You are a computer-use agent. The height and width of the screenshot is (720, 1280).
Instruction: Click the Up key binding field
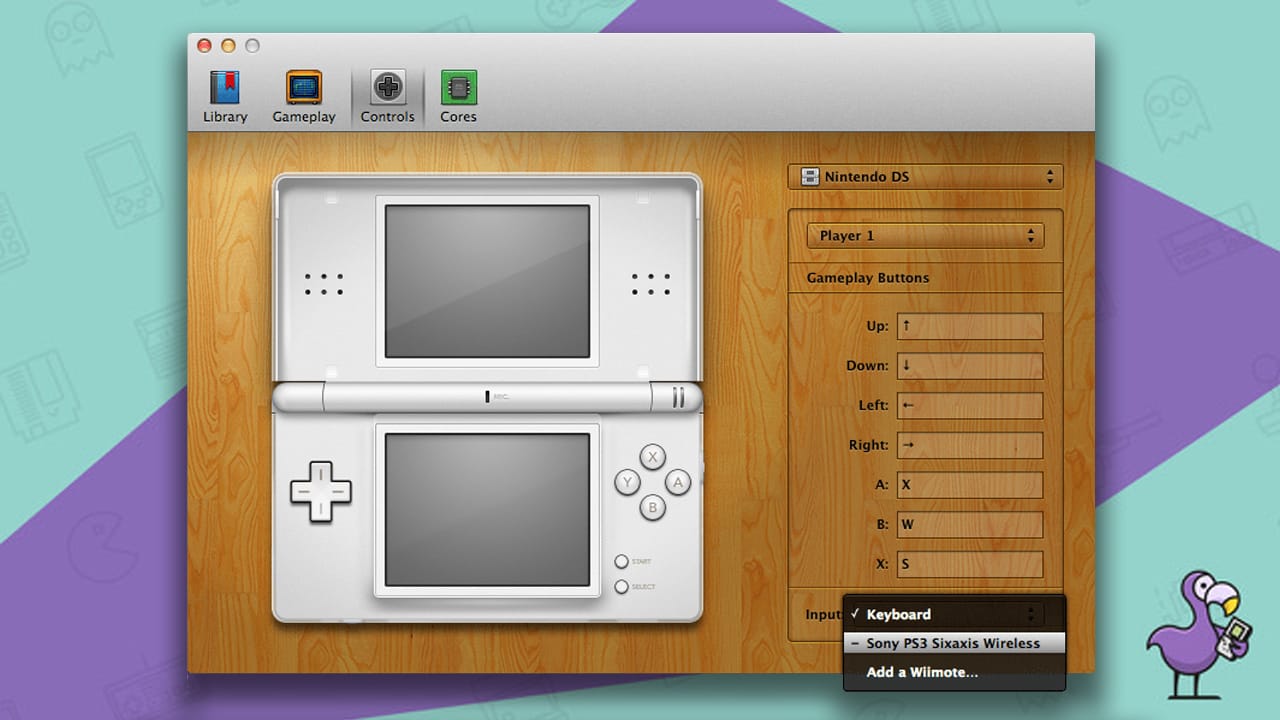click(970, 326)
